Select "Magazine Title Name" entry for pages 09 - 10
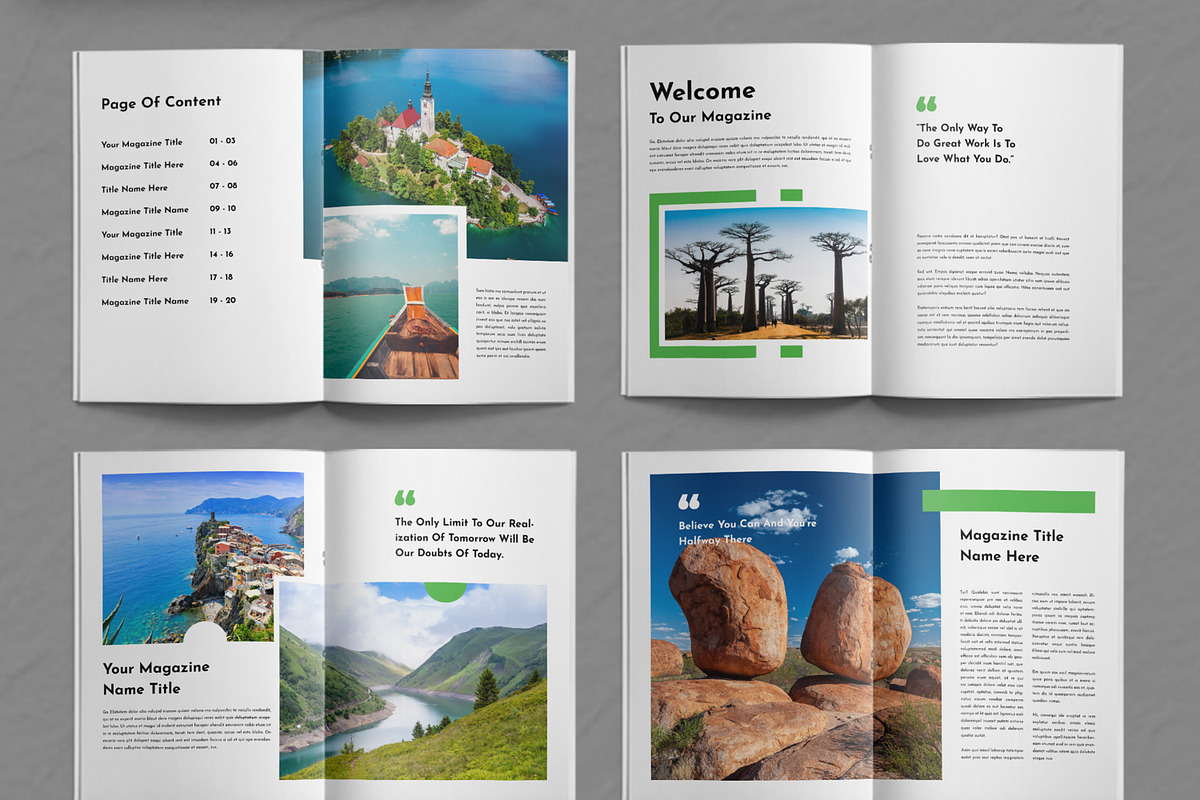Image resolution: width=1200 pixels, height=800 pixels. point(145,211)
